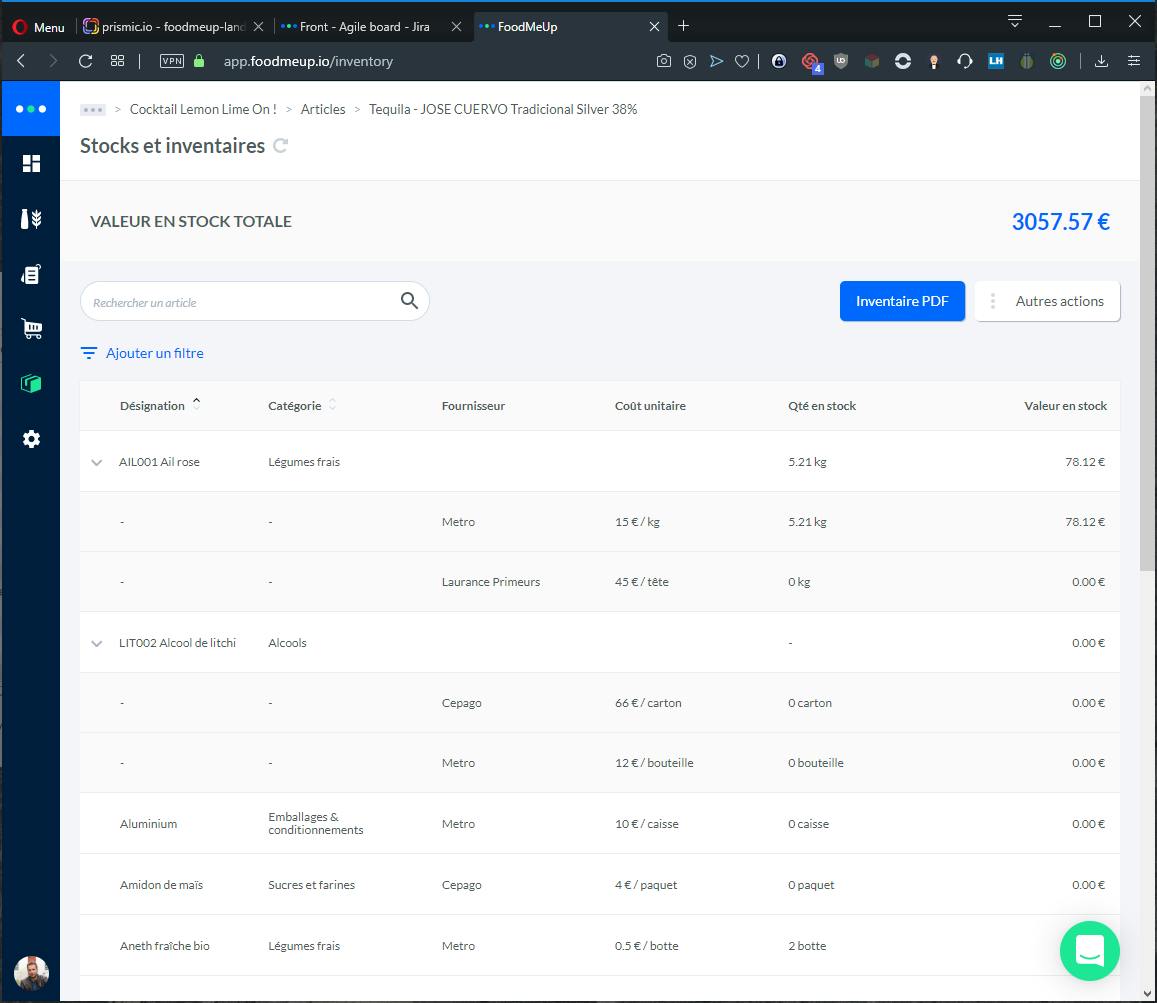Open the shopping cart orders icon
1157x1003 pixels.
click(x=31, y=329)
